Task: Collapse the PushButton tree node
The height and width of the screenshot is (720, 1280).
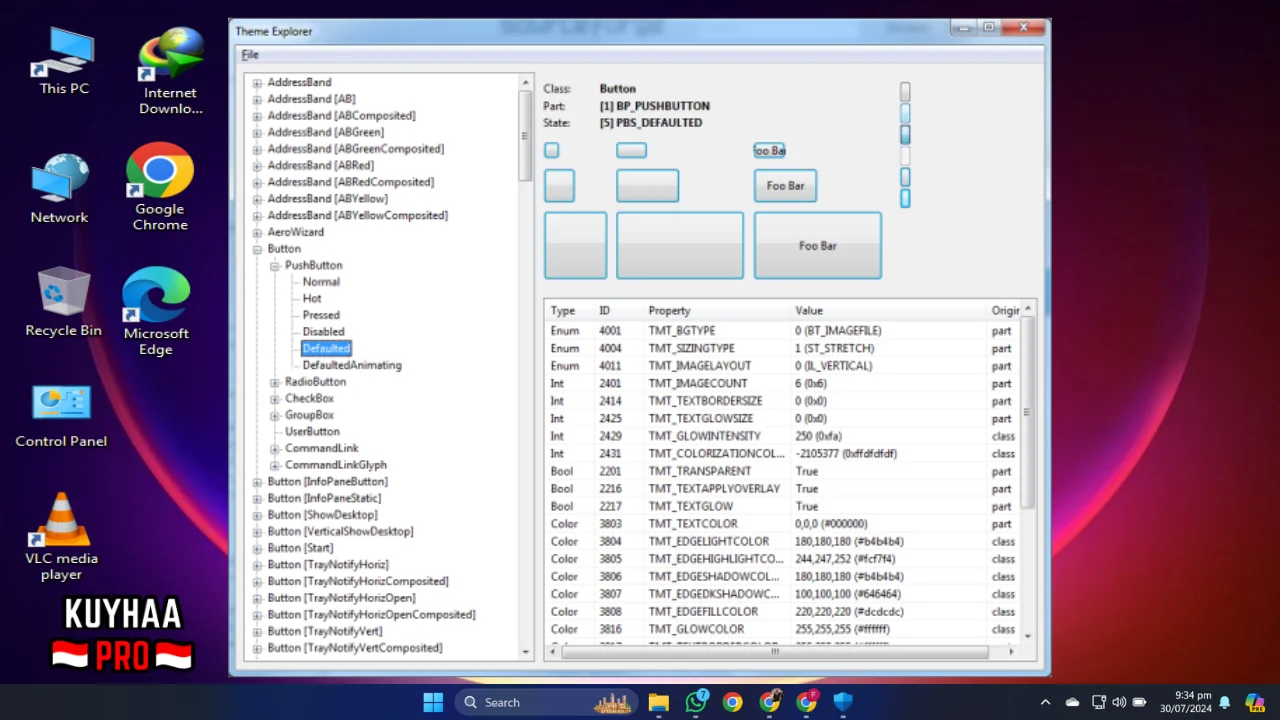Action: [x=275, y=266]
